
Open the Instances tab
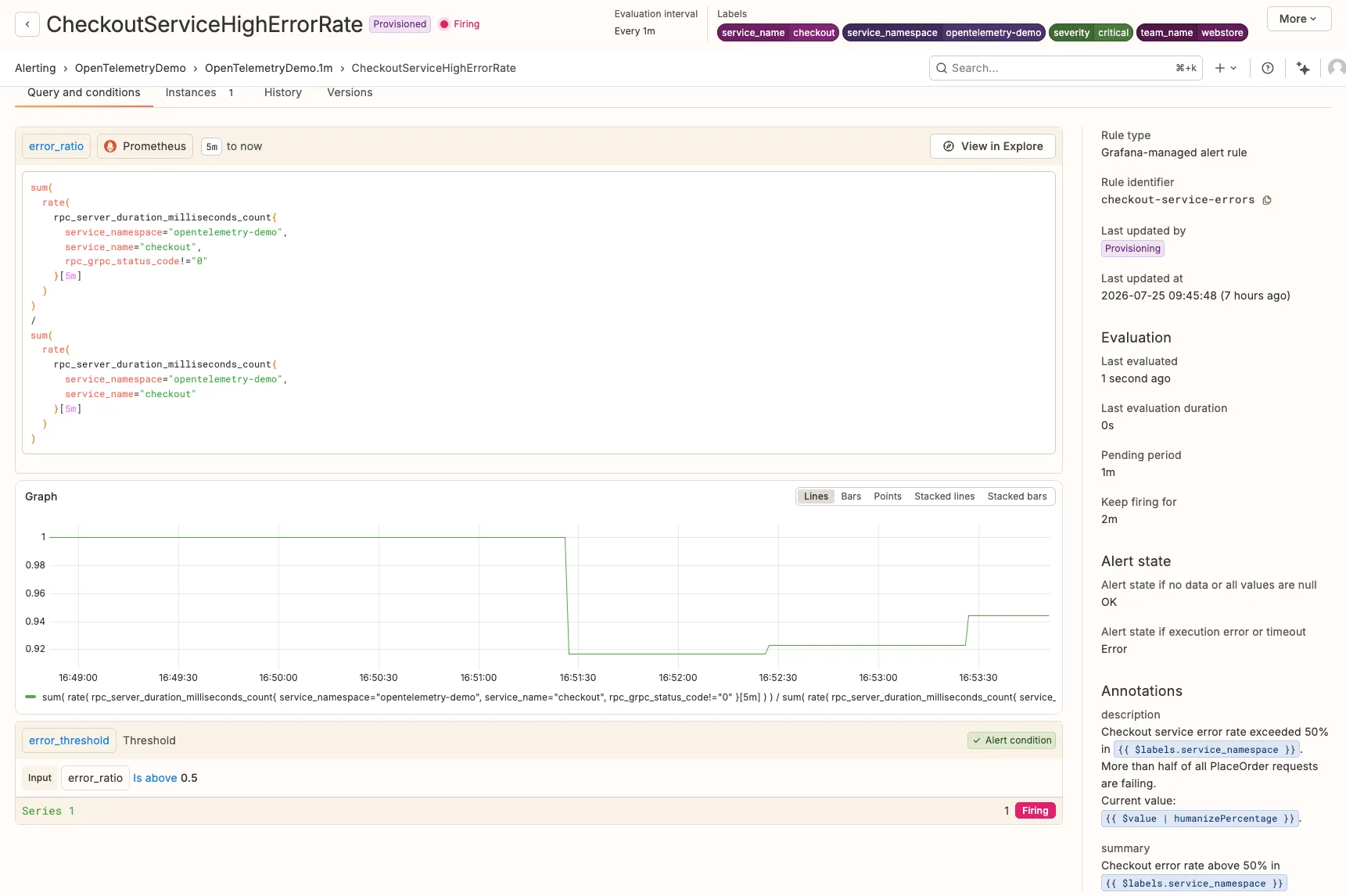point(199,92)
